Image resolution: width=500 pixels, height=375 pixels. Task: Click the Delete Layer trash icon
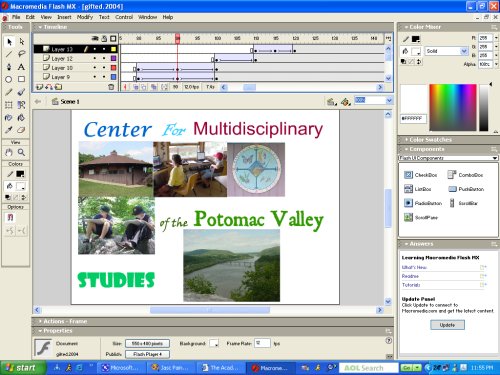[111, 87]
